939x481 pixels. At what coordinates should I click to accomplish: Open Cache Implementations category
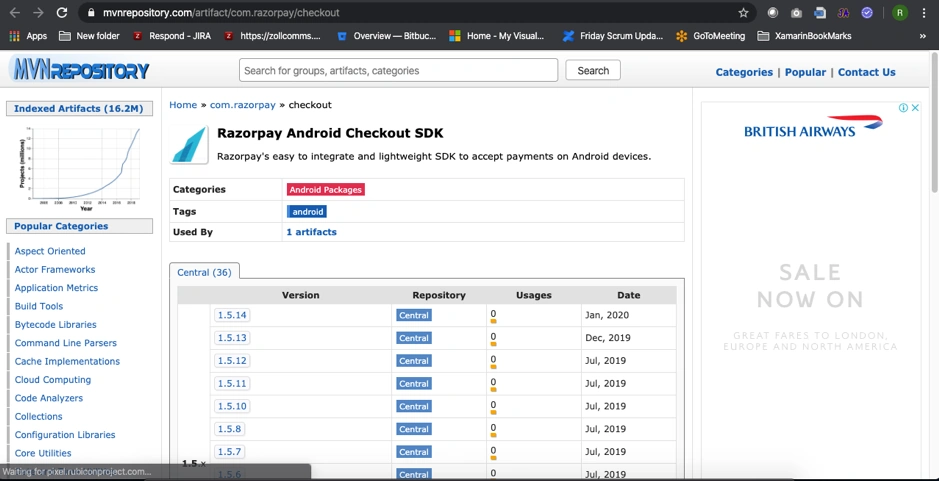coord(67,361)
